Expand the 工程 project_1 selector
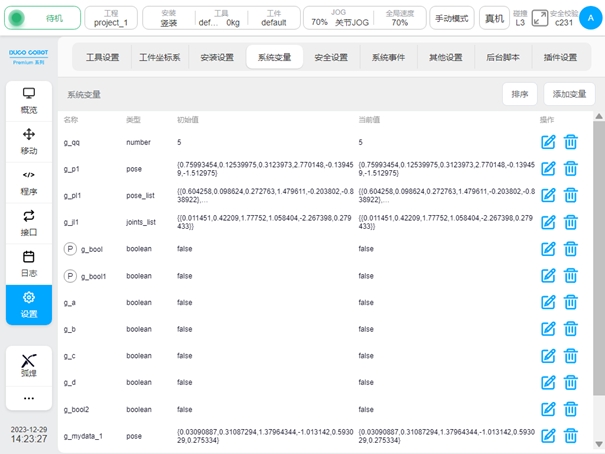 click(111, 18)
